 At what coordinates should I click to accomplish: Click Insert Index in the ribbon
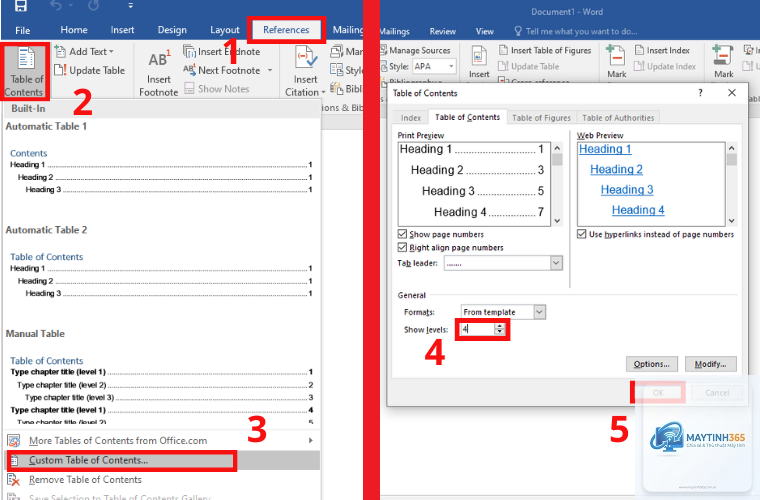tap(662, 50)
